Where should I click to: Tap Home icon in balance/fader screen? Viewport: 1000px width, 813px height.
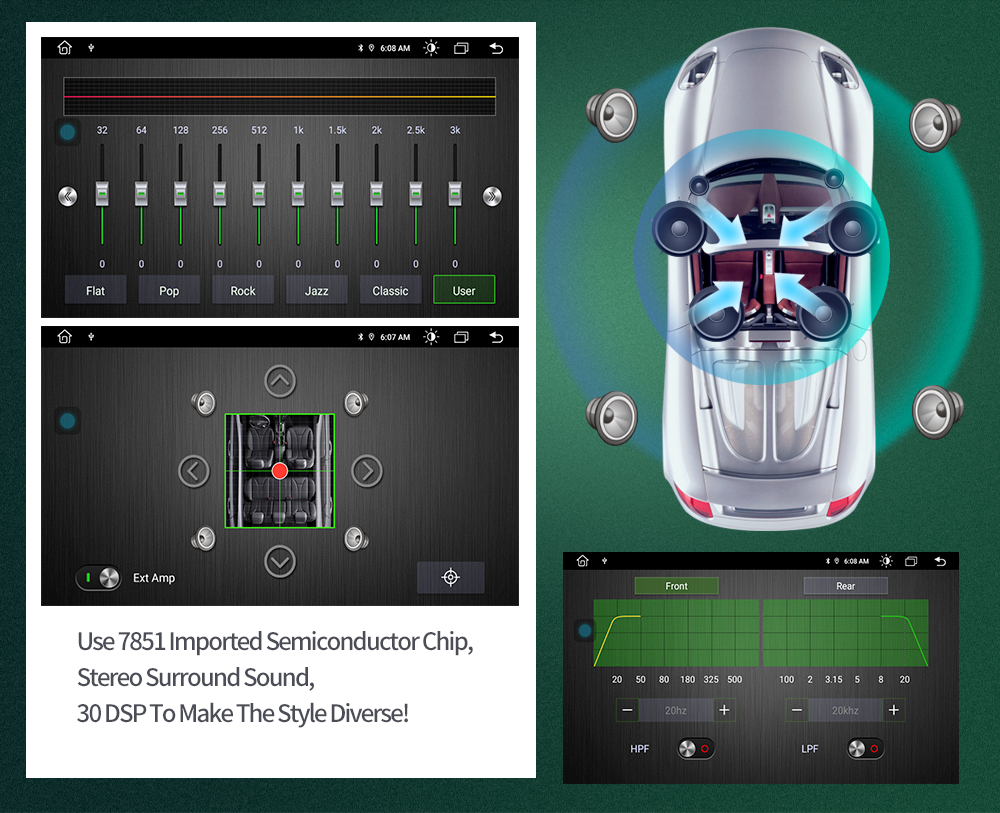(x=64, y=337)
